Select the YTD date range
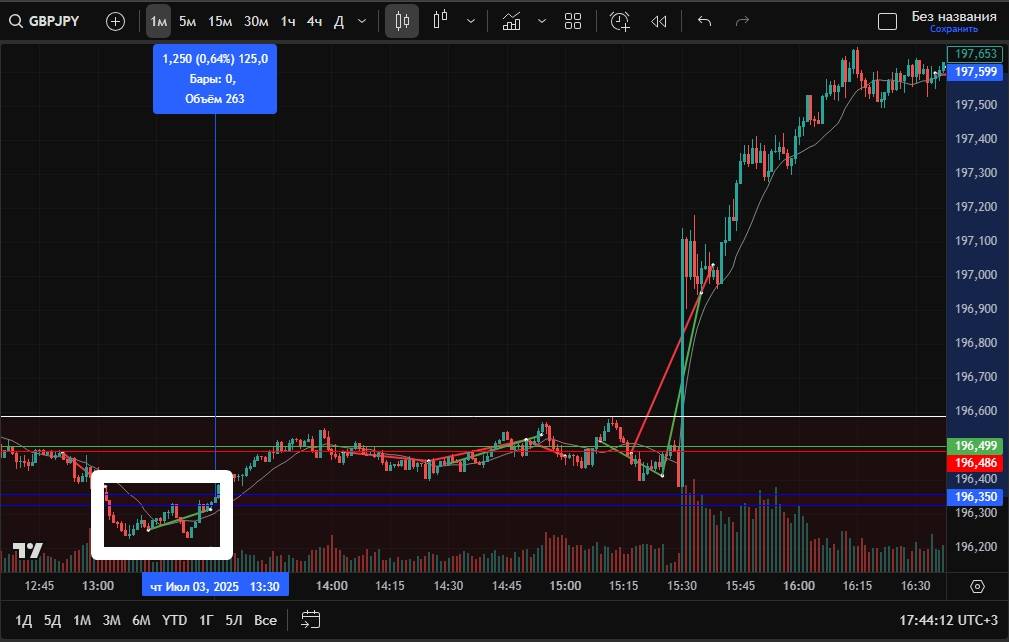The image size is (1009, 642). coord(174,620)
